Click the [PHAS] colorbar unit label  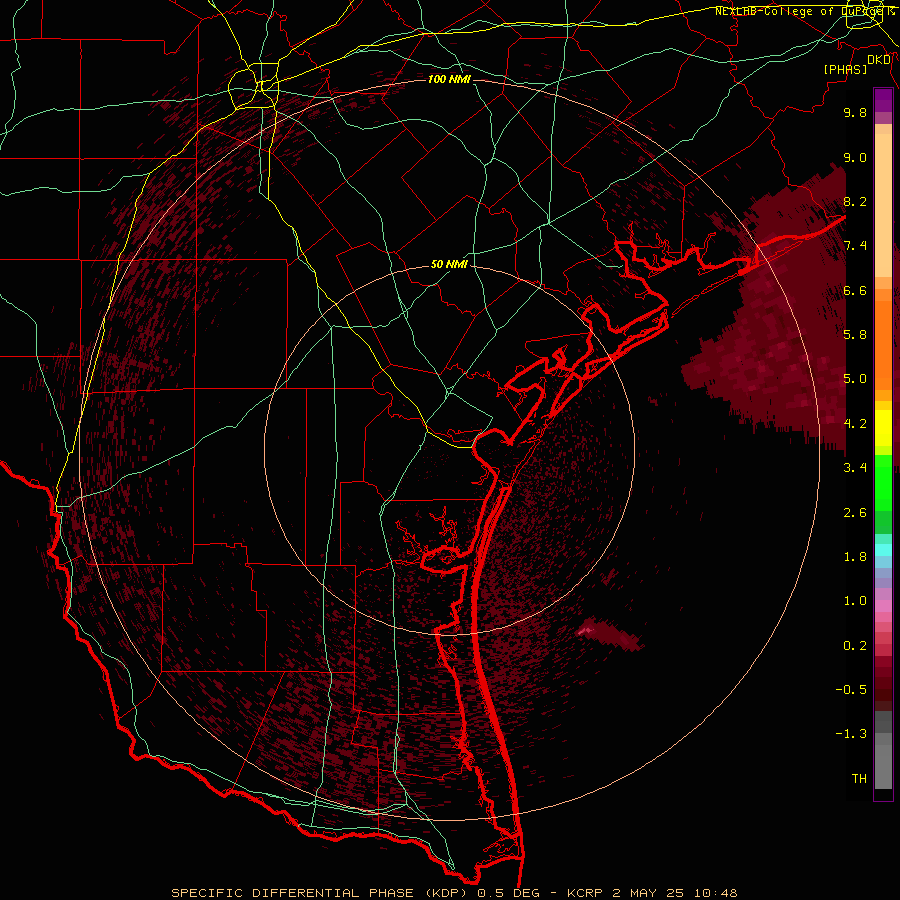tap(845, 69)
